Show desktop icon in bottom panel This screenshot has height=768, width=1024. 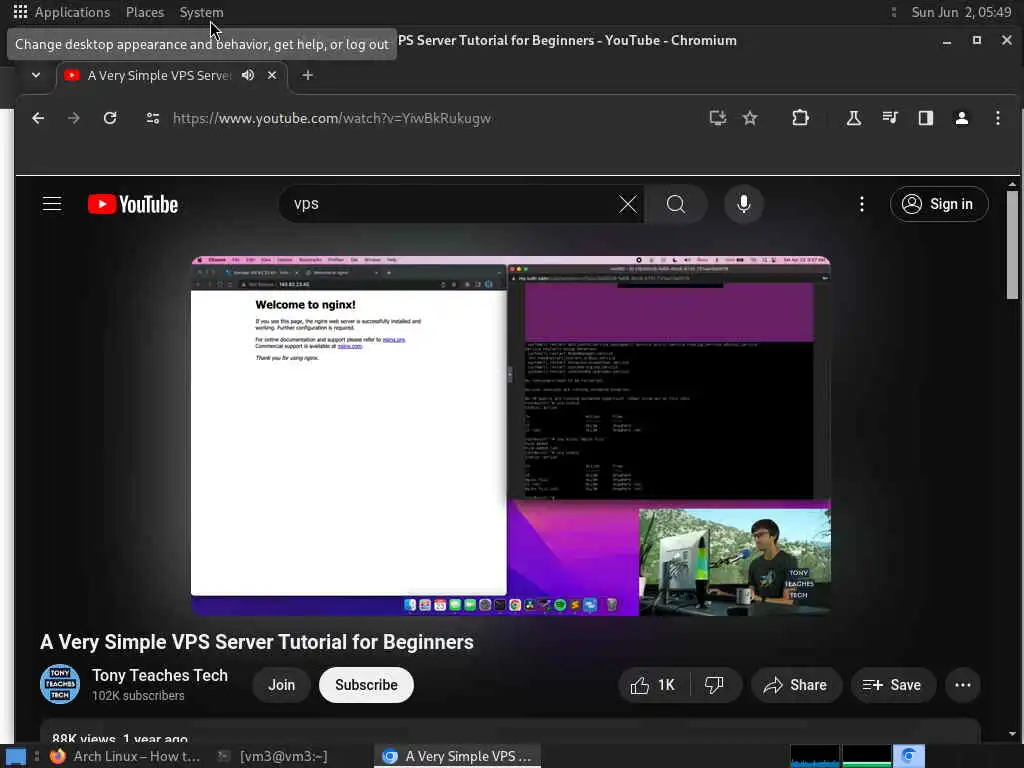16,756
